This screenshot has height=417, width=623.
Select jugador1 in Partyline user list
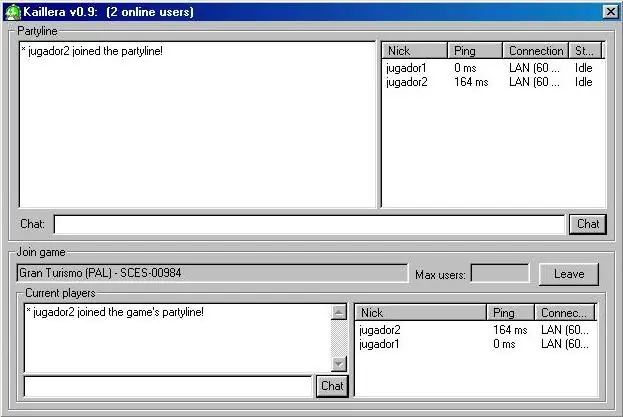[406, 68]
